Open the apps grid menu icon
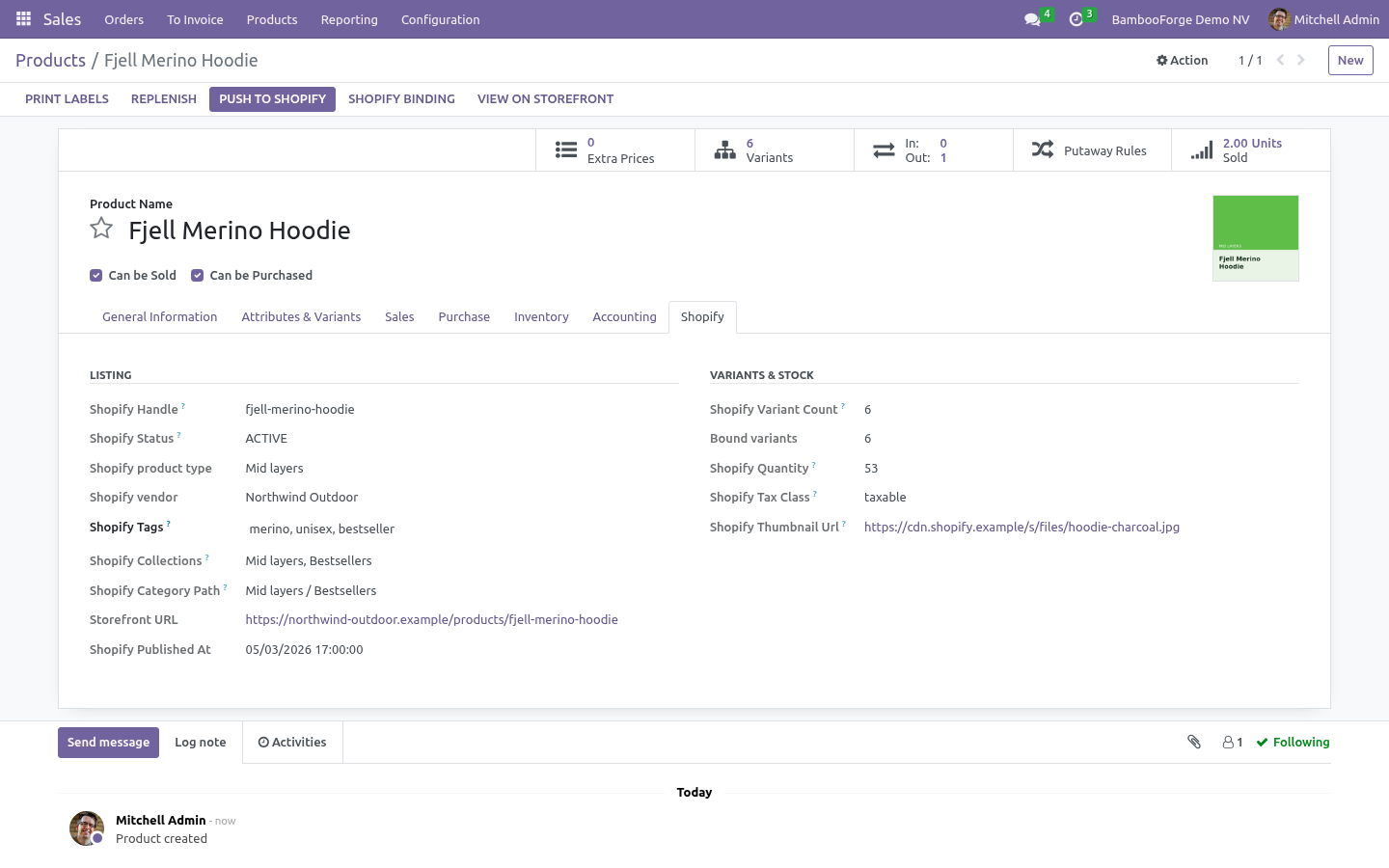This screenshot has width=1389, height=868. click(x=23, y=19)
